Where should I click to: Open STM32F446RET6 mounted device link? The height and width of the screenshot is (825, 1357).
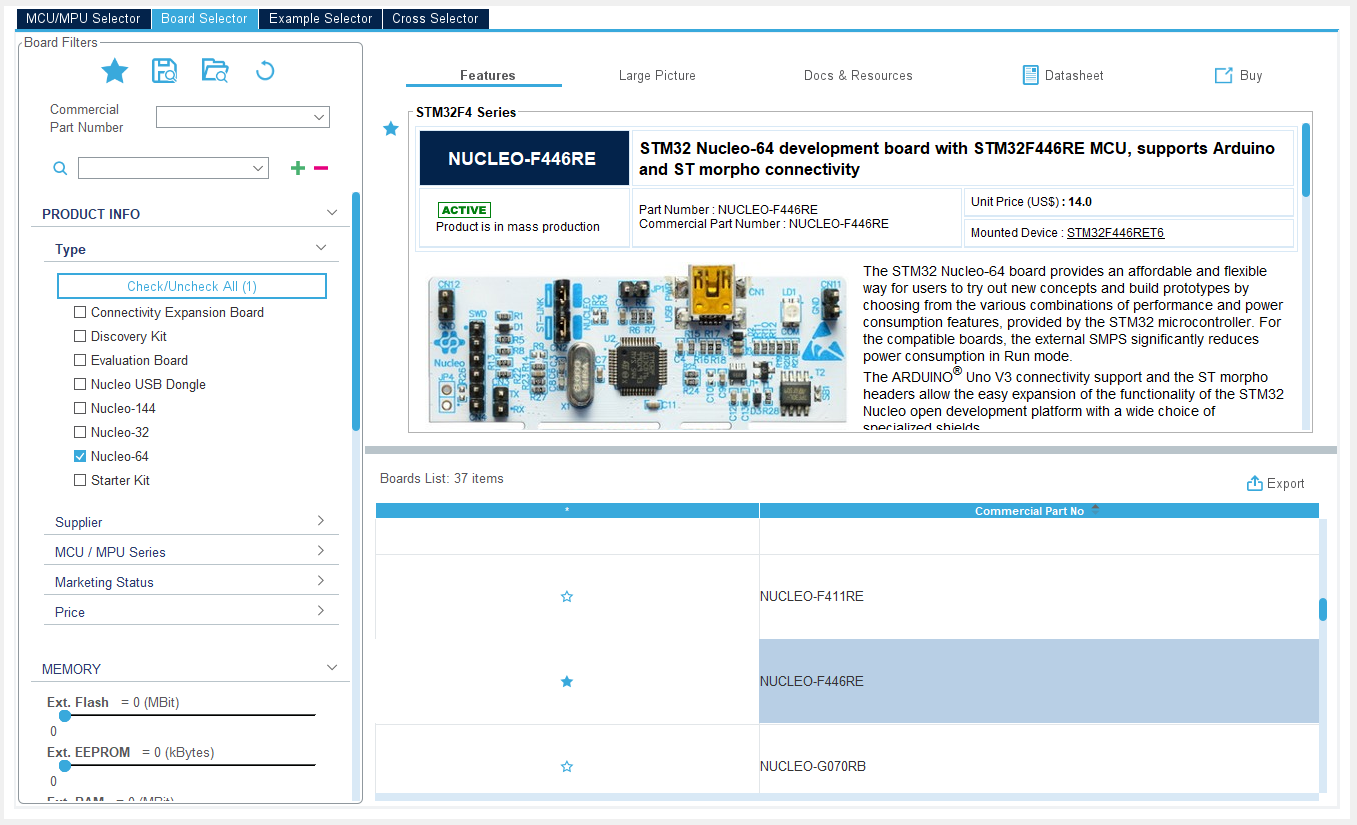1115,233
